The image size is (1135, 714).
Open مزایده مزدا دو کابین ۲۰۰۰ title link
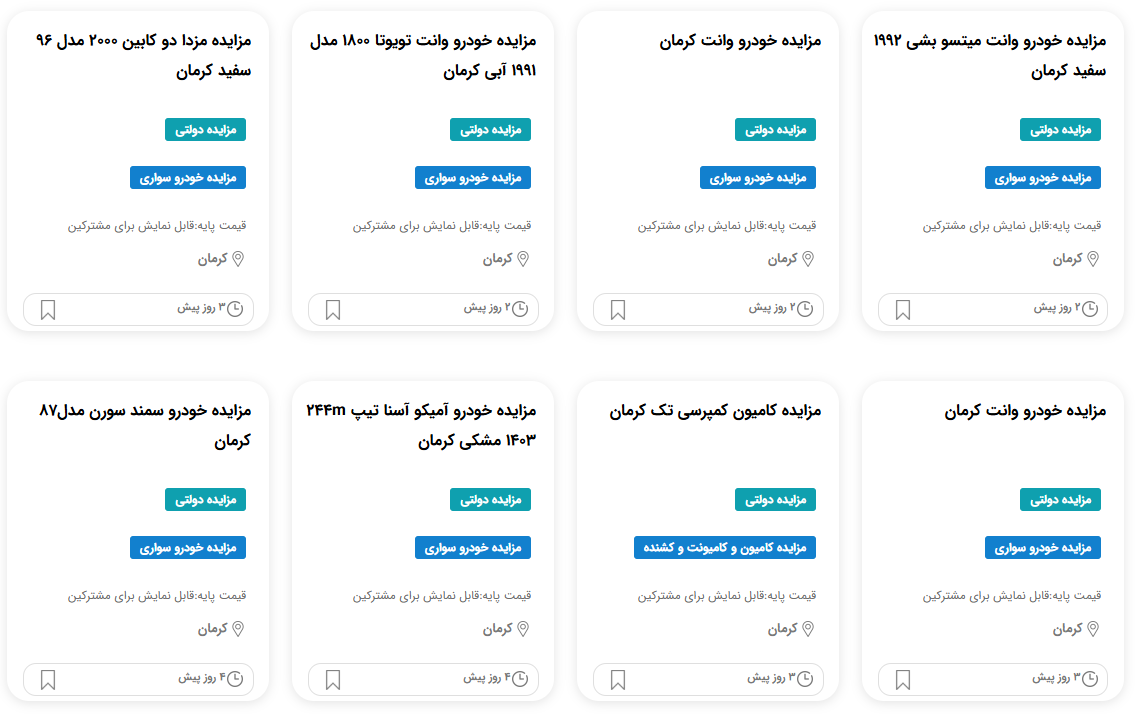(x=143, y=56)
